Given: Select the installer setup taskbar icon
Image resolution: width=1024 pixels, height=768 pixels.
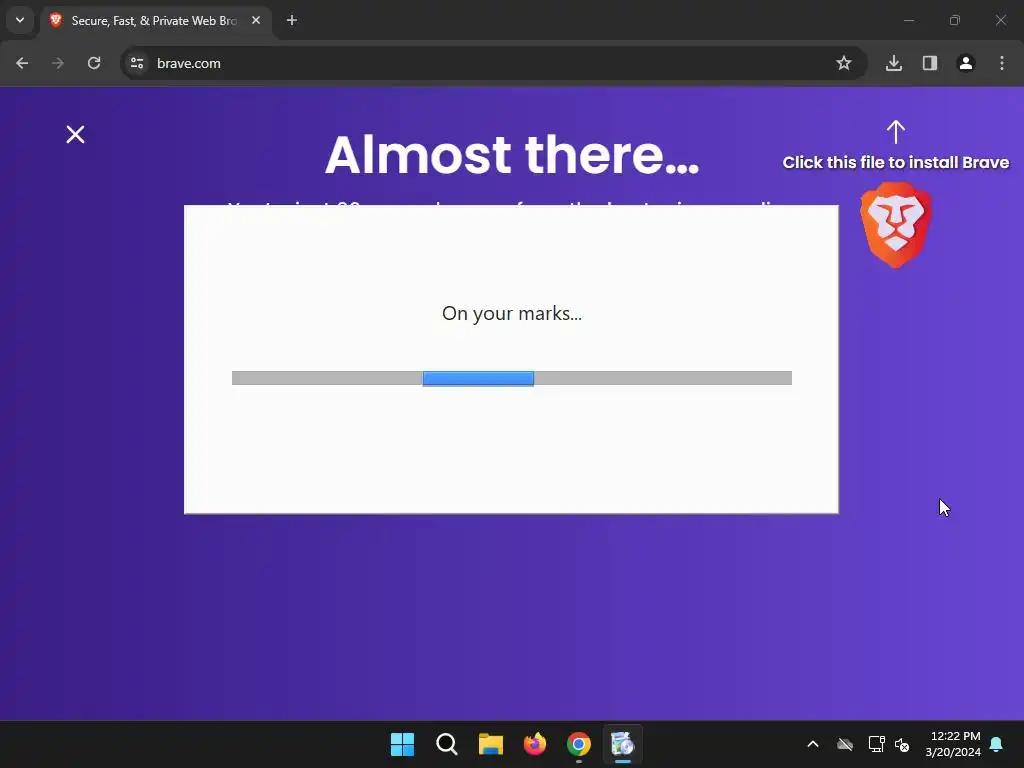Looking at the screenshot, I should point(622,744).
